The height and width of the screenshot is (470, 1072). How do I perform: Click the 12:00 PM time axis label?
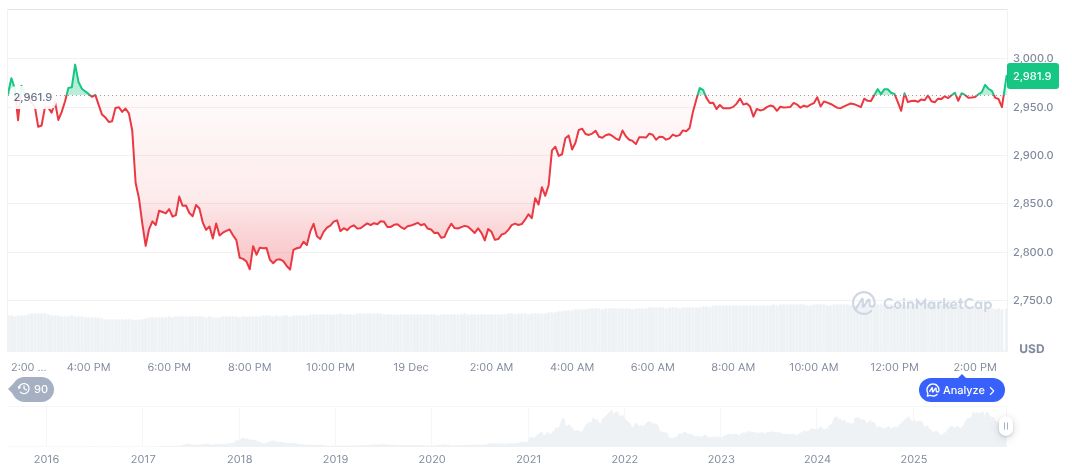pos(894,367)
